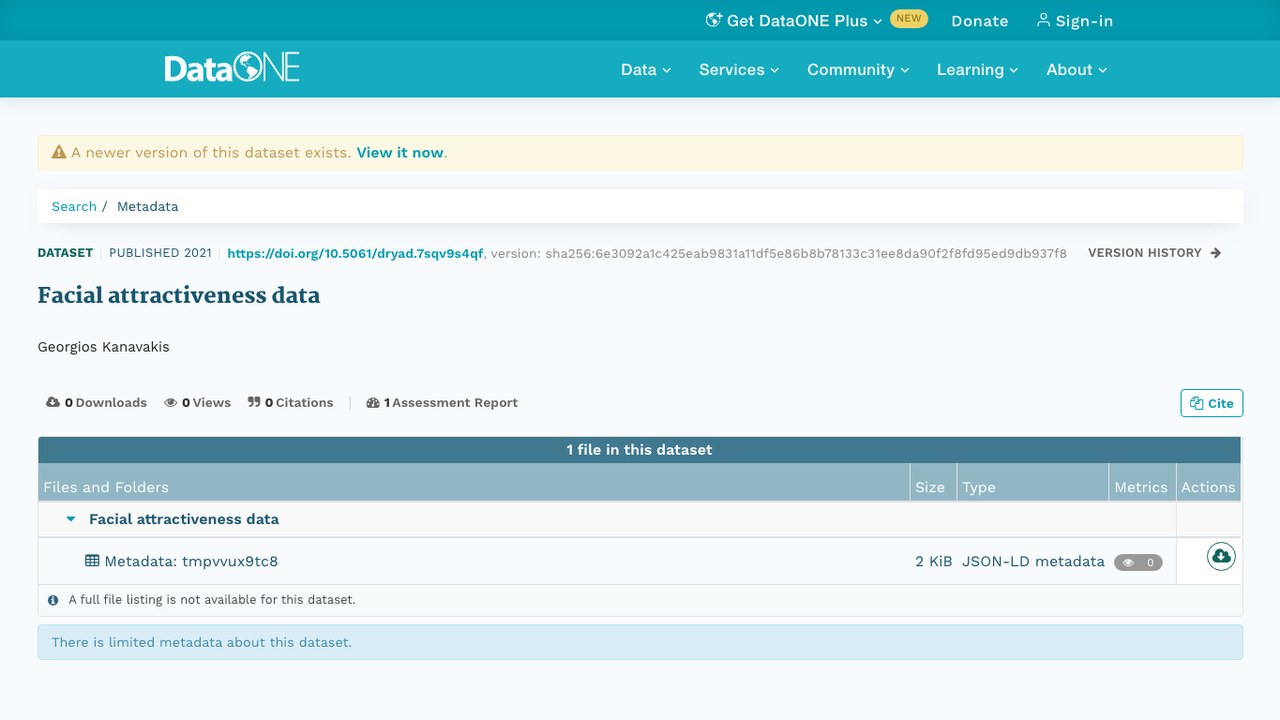1280x720 pixels.
Task: Open Get DataONE Plus dropdown
Action: click(796, 20)
